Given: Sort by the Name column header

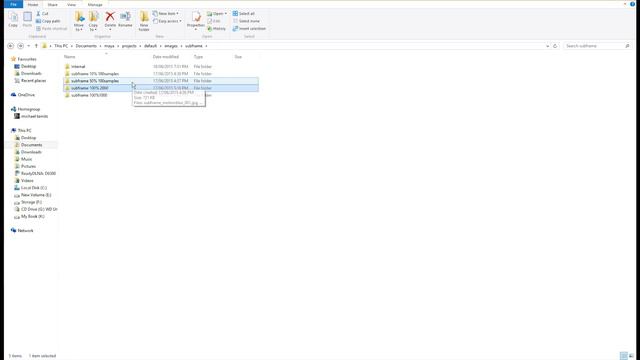Looking at the screenshot, I should [x=69, y=57].
